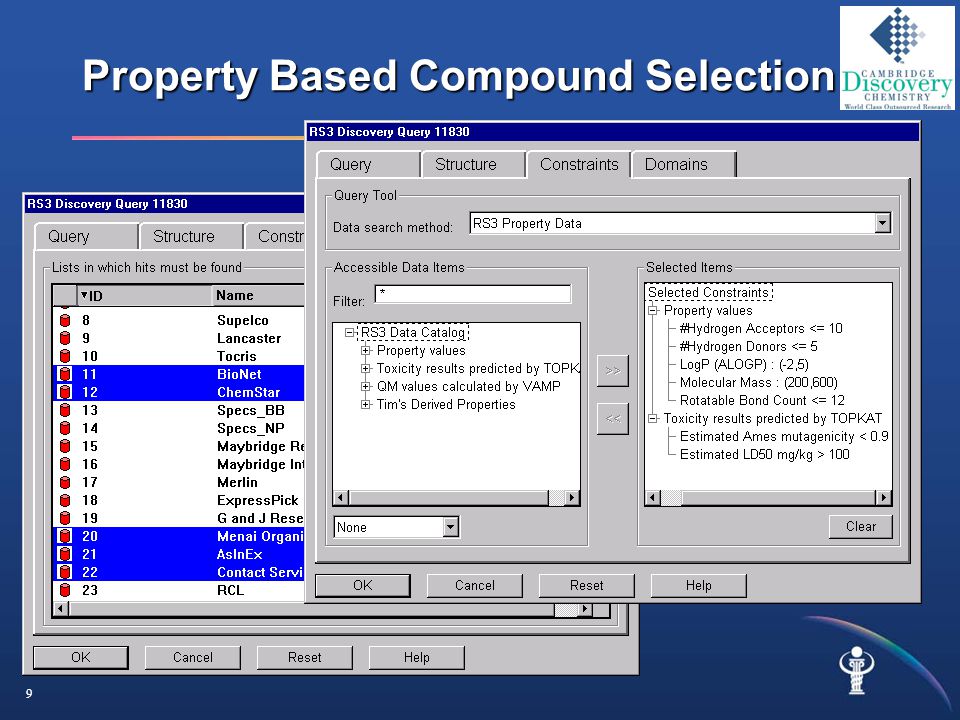Click OK in the front query dialog
Screen dimensions: 960x720
click(362, 585)
